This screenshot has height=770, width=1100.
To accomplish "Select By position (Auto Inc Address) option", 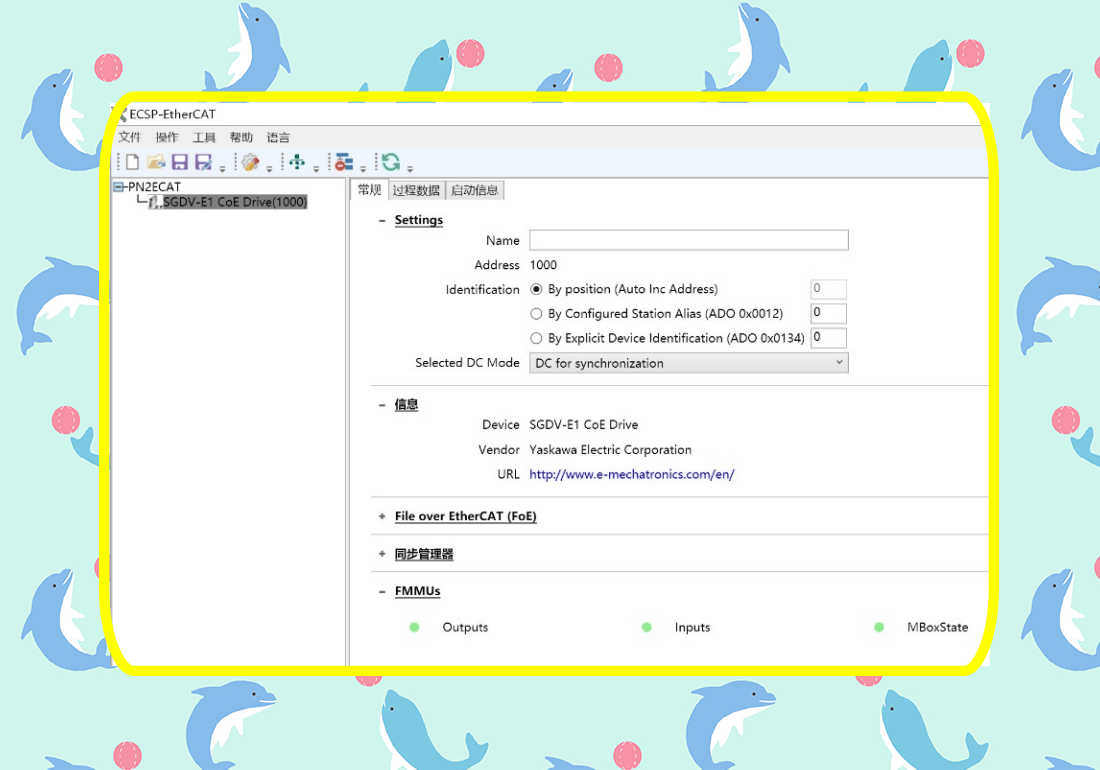I will pos(537,289).
